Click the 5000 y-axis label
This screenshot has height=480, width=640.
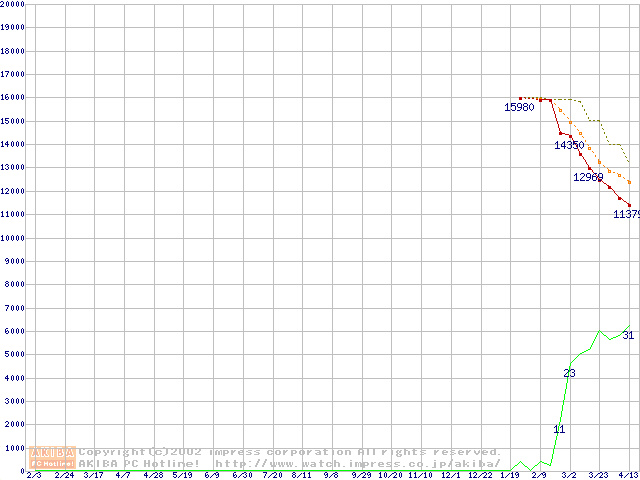coord(14,355)
